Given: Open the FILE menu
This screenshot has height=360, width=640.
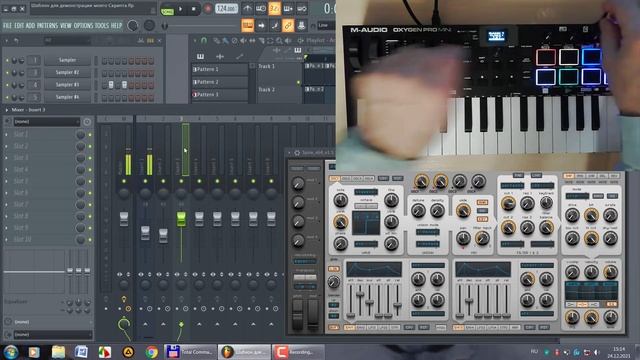Looking at the screenshot, I should click(x=7, y=25).
